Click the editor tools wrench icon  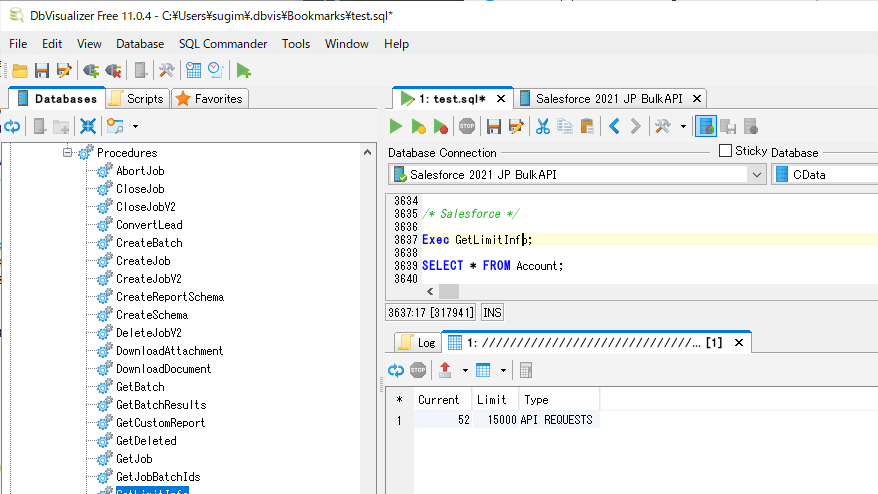click(x=662, y=127)
